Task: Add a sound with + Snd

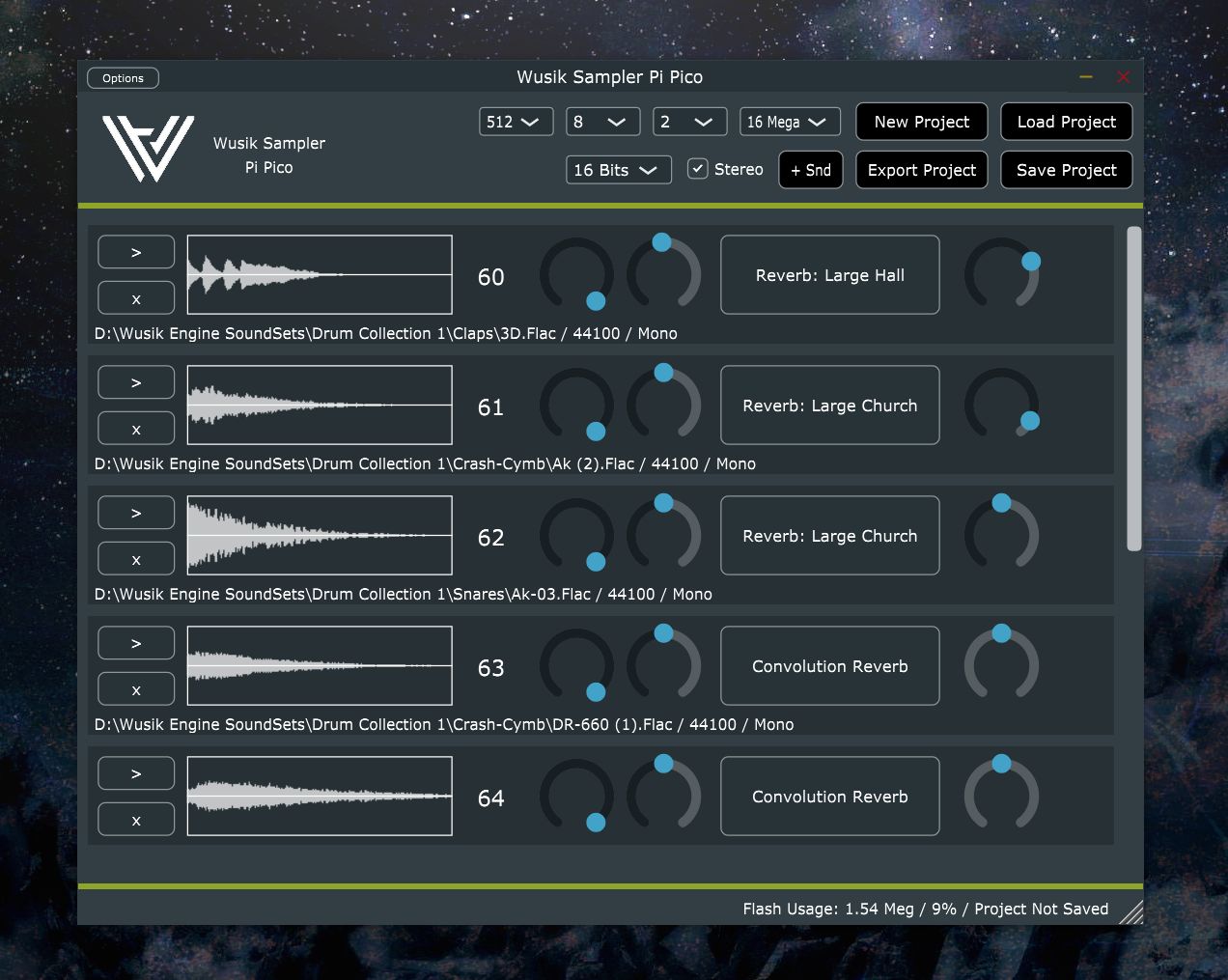Action: 811,170
